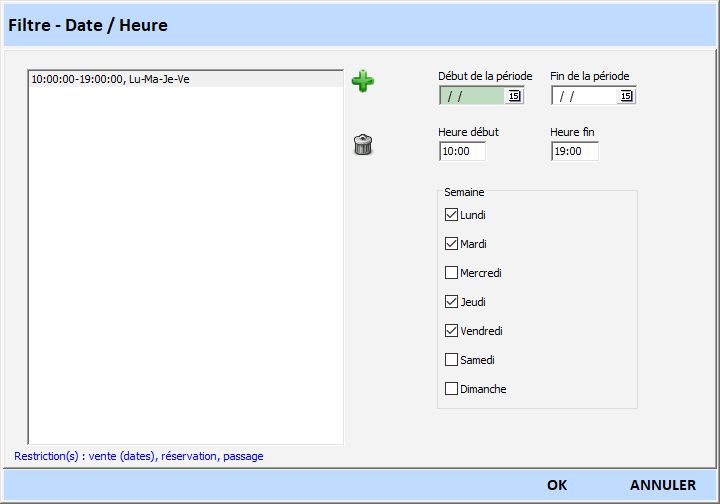720x504 pixels.
Task: Uncheck the Jeudi checkbox
Action: pyautogui.click(x=451, y=302)
